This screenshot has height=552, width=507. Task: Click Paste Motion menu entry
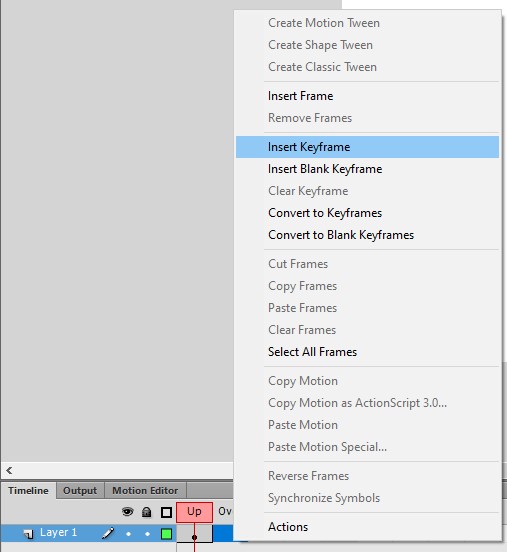click(x=367, y=425)
